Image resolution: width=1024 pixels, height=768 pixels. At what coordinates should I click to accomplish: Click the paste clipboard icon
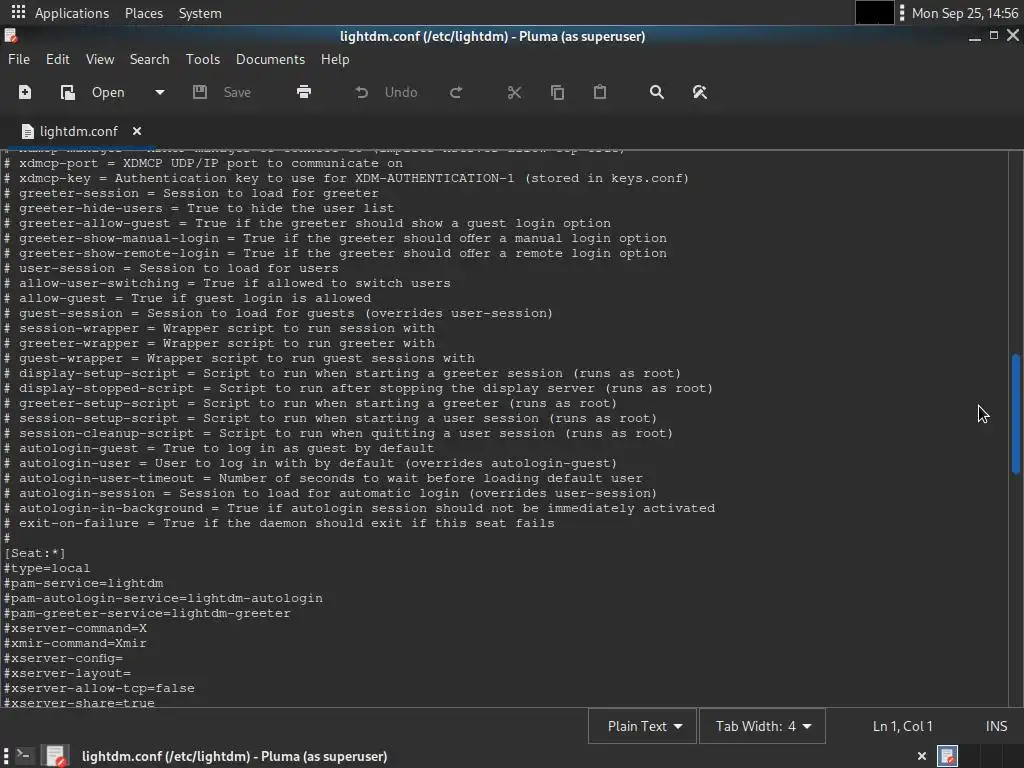coord(600,92)
